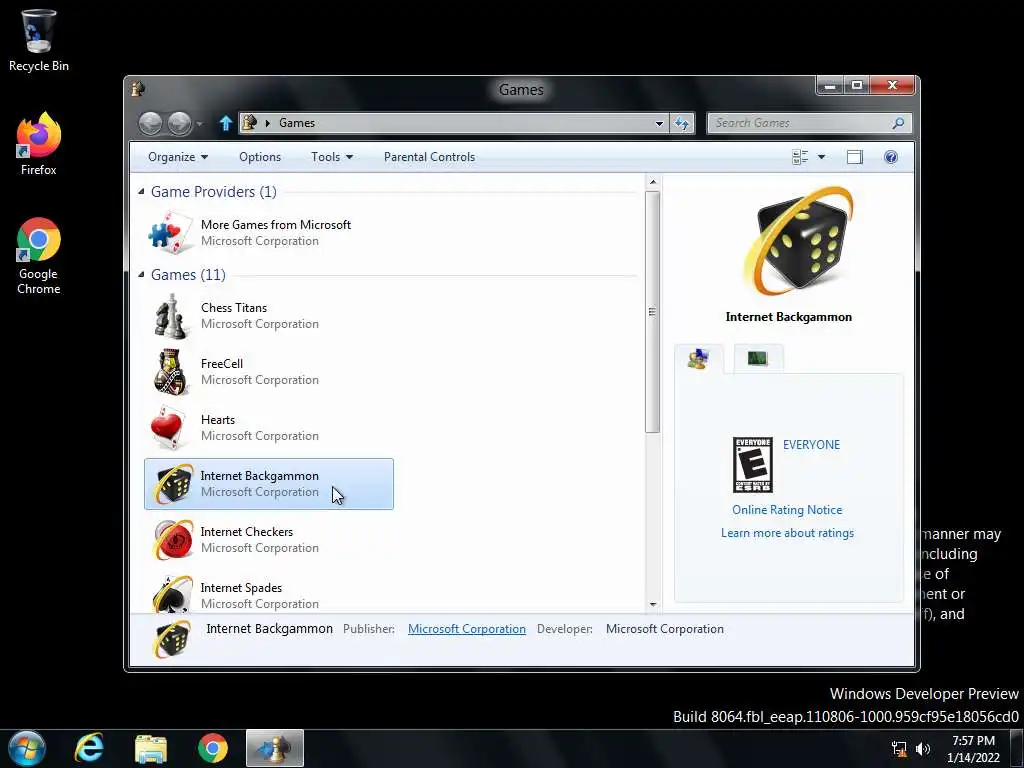Click the change your view icon
This screenshot has height=768, width=1024.
pyautogui.click(x=799, y=157)
